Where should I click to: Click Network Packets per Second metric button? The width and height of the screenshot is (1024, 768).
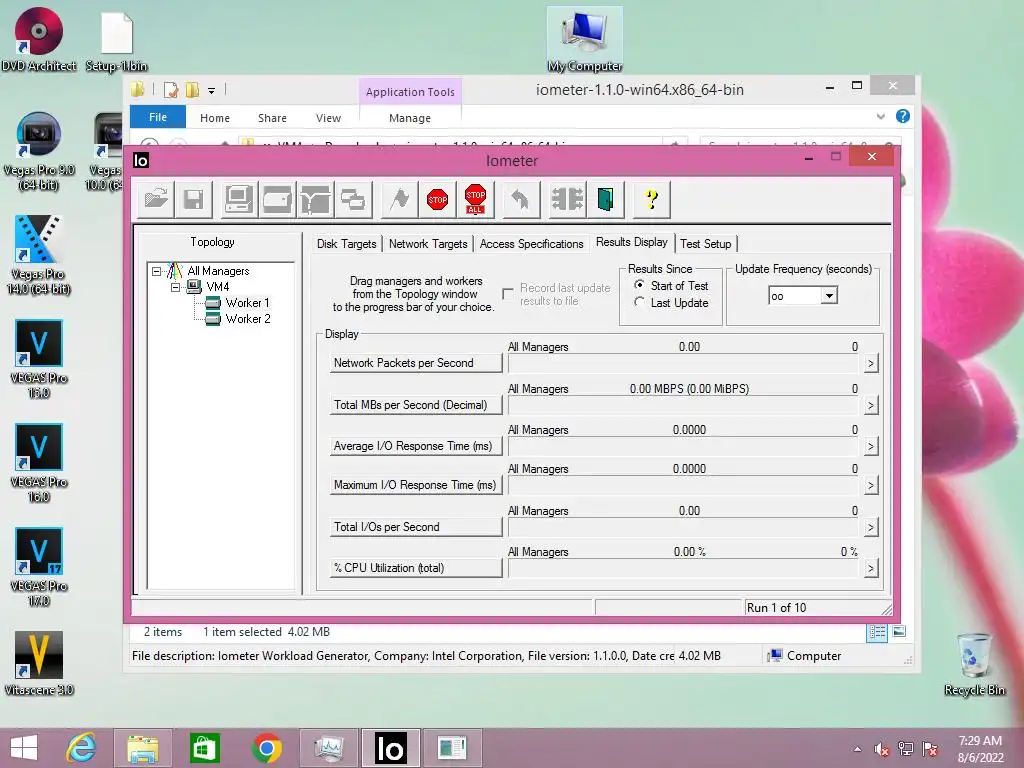[x=416, y=363]
